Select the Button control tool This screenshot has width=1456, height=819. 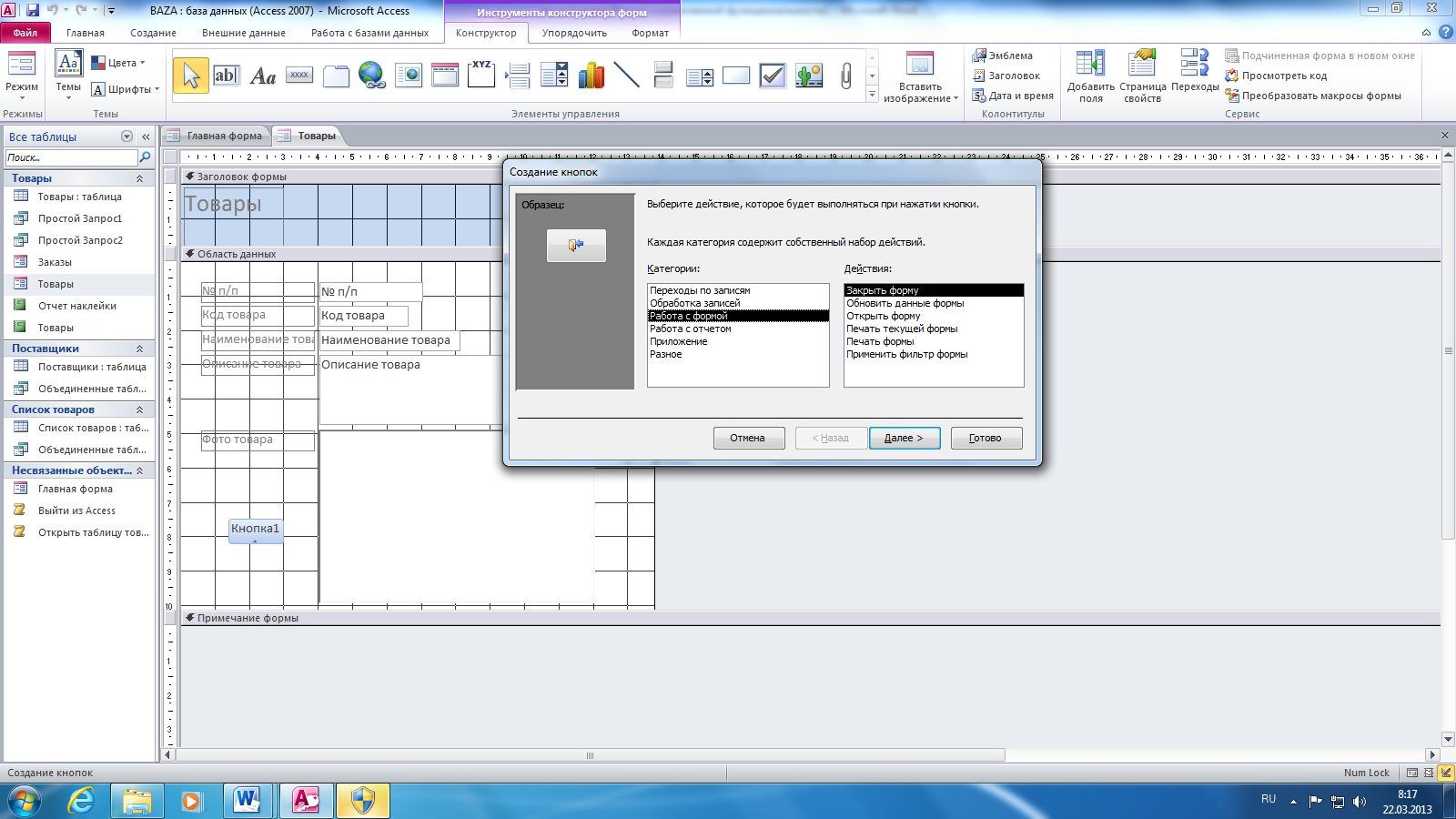[x=299, y=76]
